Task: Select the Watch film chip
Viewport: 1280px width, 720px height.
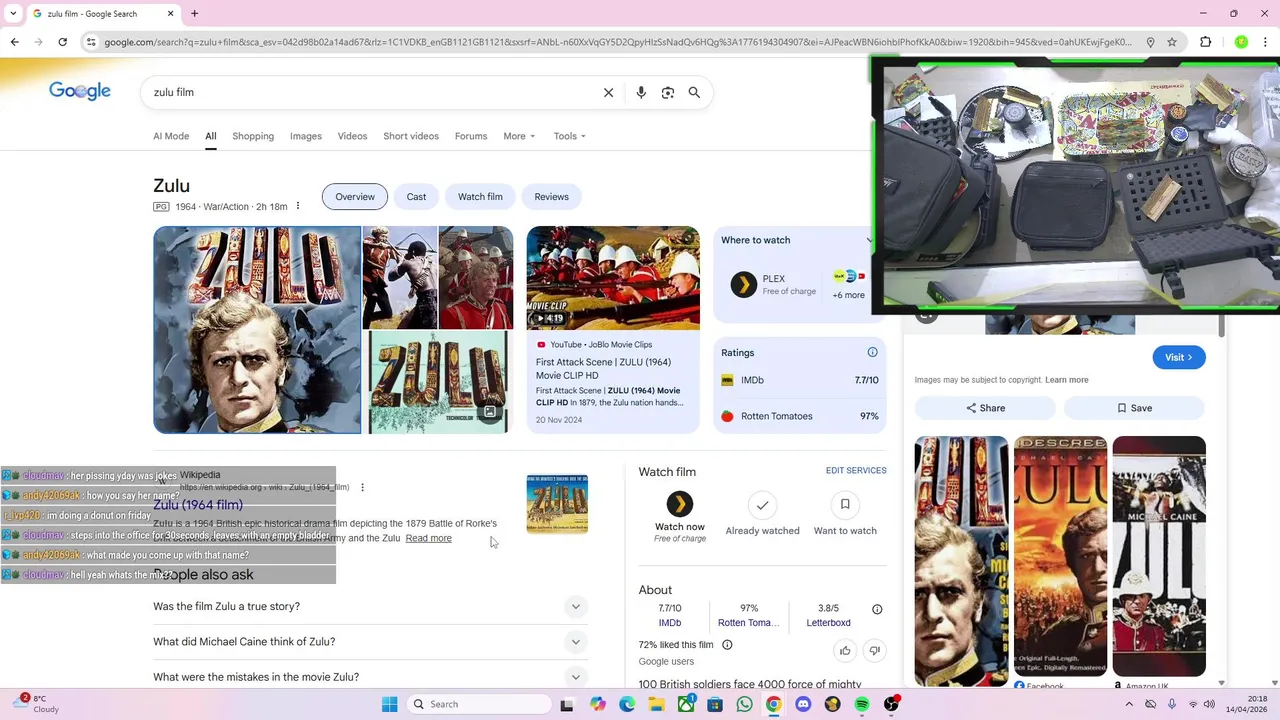Action: pyautogui.click(x=480, y=197)
